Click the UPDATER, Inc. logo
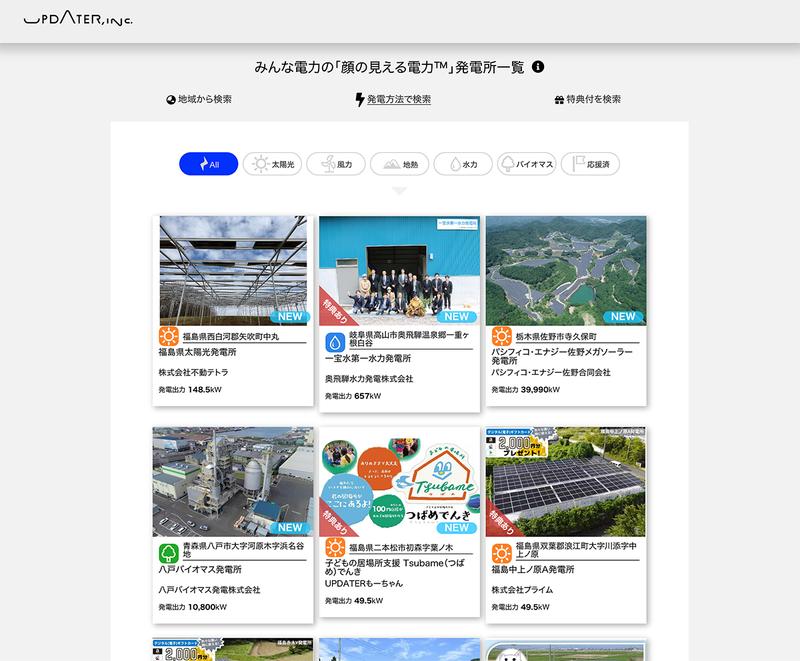This screenshot has width=800, height=661. [x=78, y=19]
